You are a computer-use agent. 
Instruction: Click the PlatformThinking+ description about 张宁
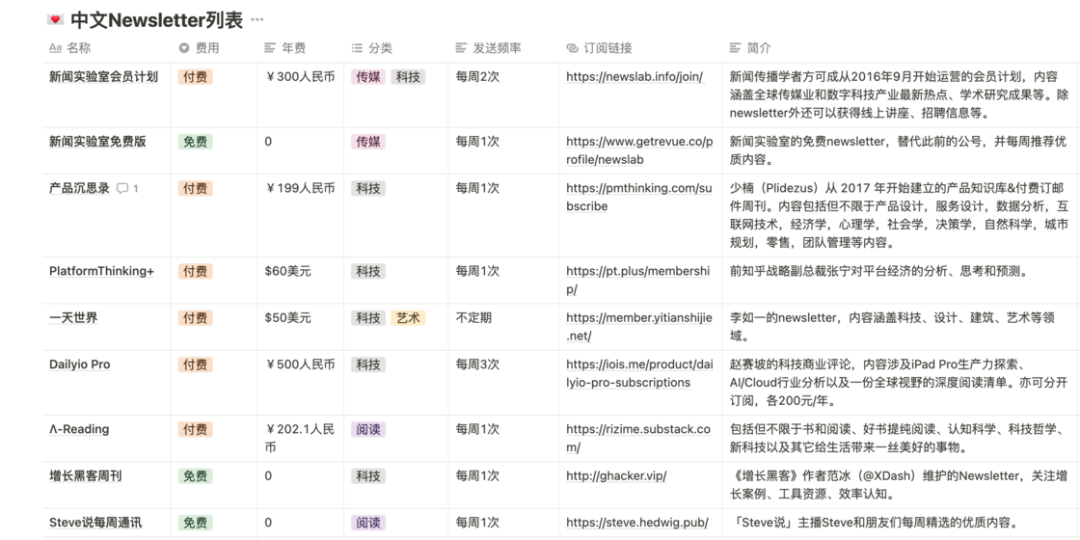click(879, 271)
